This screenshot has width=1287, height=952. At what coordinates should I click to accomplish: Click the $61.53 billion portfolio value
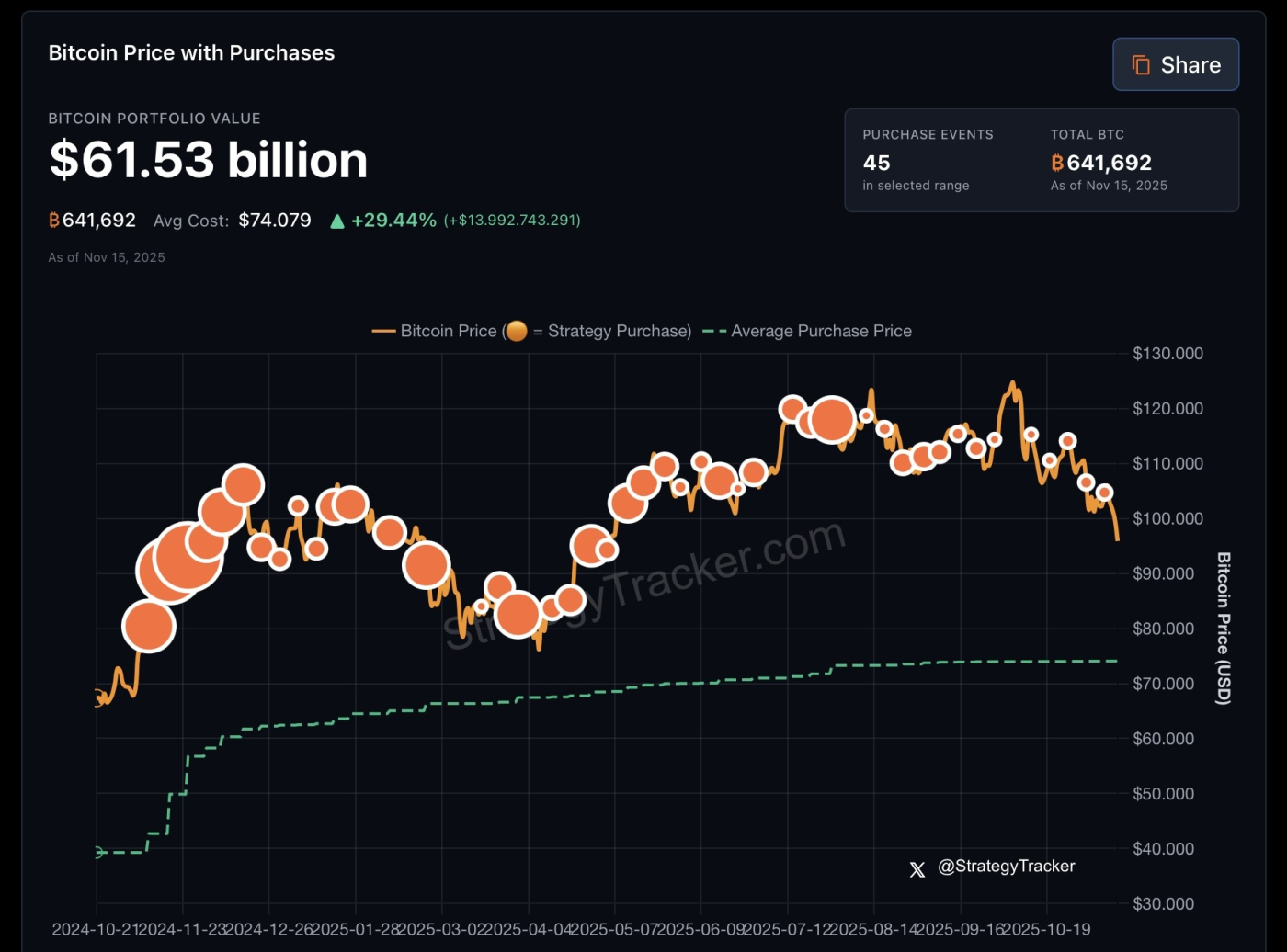[x=208, y=160]
